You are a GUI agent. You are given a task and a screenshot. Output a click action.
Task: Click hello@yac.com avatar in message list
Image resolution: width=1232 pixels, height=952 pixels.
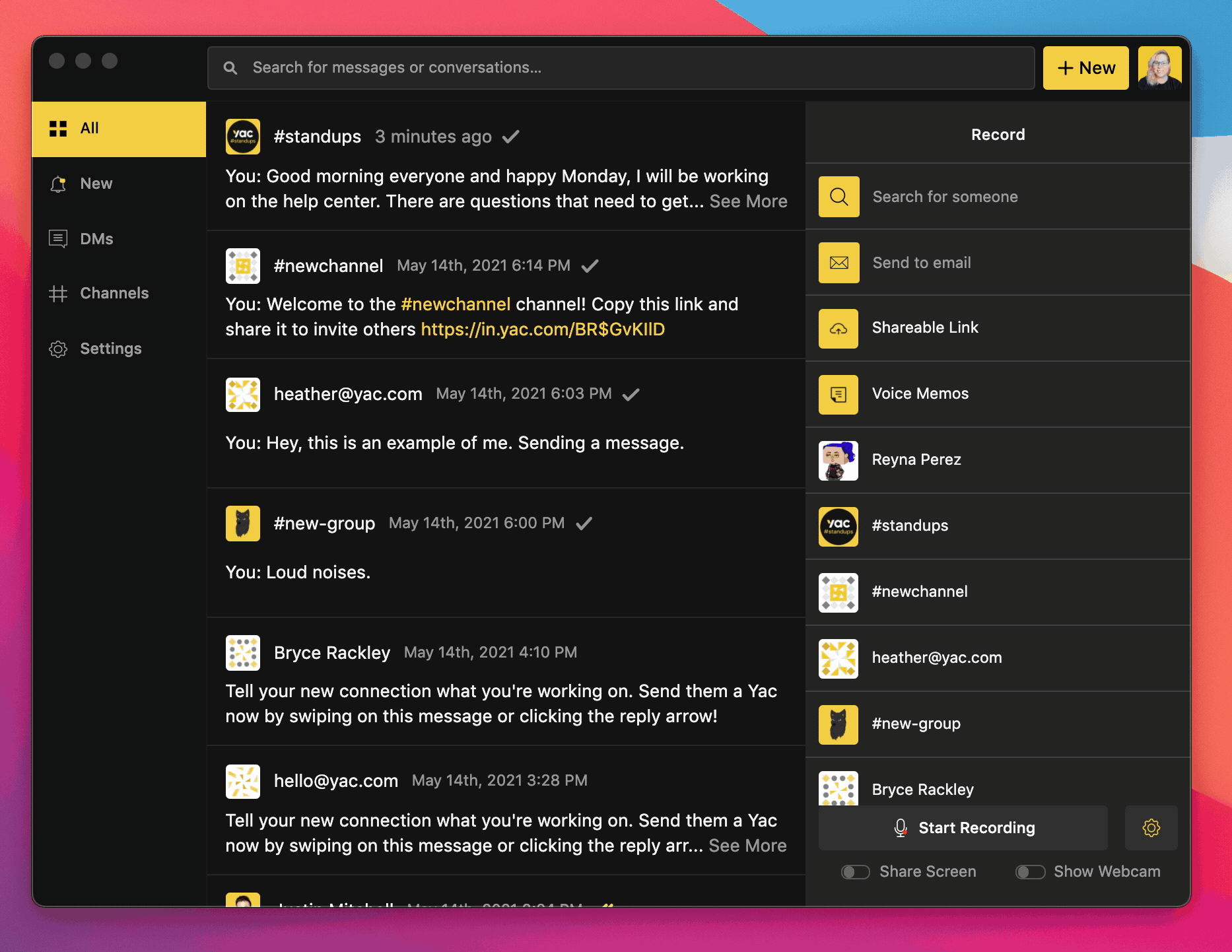click(243, 782)
